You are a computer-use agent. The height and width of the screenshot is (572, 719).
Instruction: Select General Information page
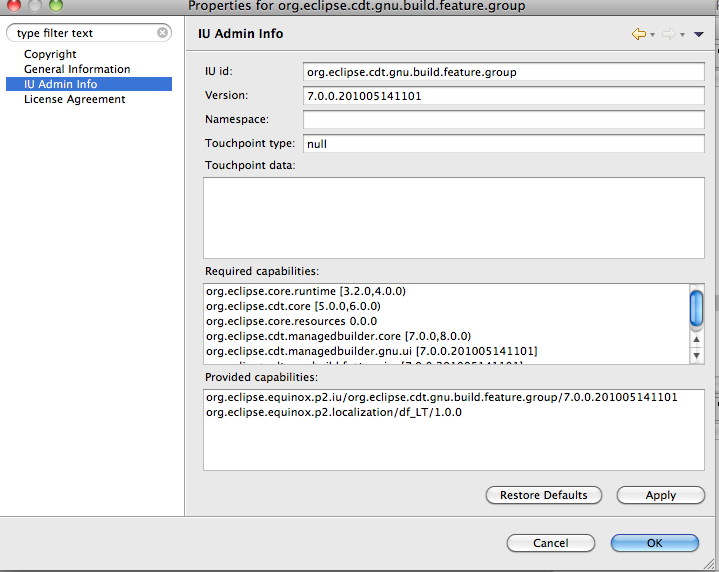(77, 69)
